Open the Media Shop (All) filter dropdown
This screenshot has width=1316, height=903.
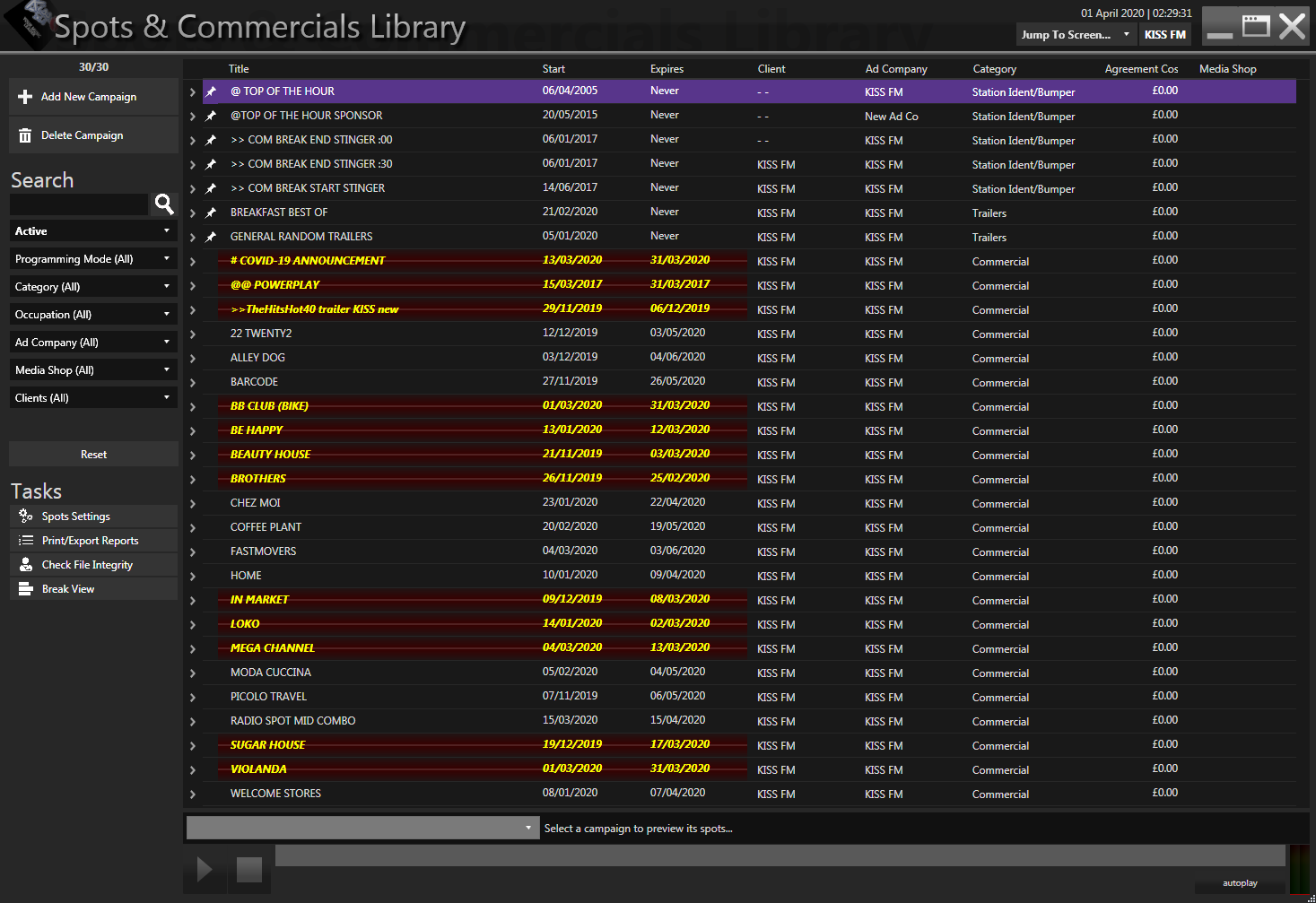click(93, 370)
